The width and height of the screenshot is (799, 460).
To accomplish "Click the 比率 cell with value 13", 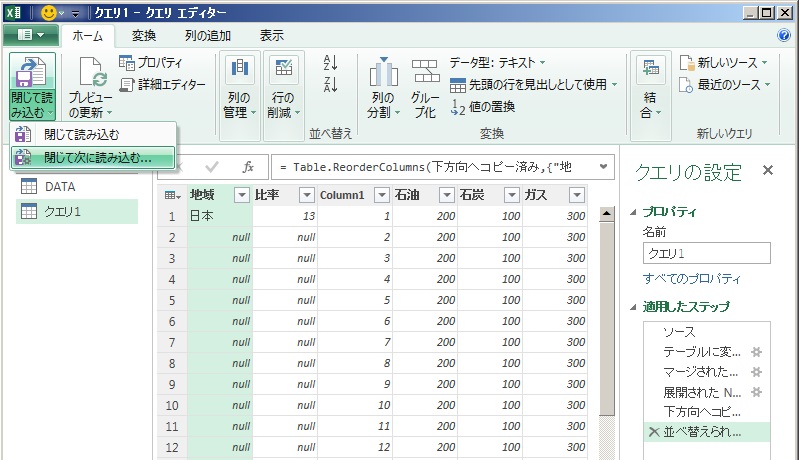I will click(285, 216).
